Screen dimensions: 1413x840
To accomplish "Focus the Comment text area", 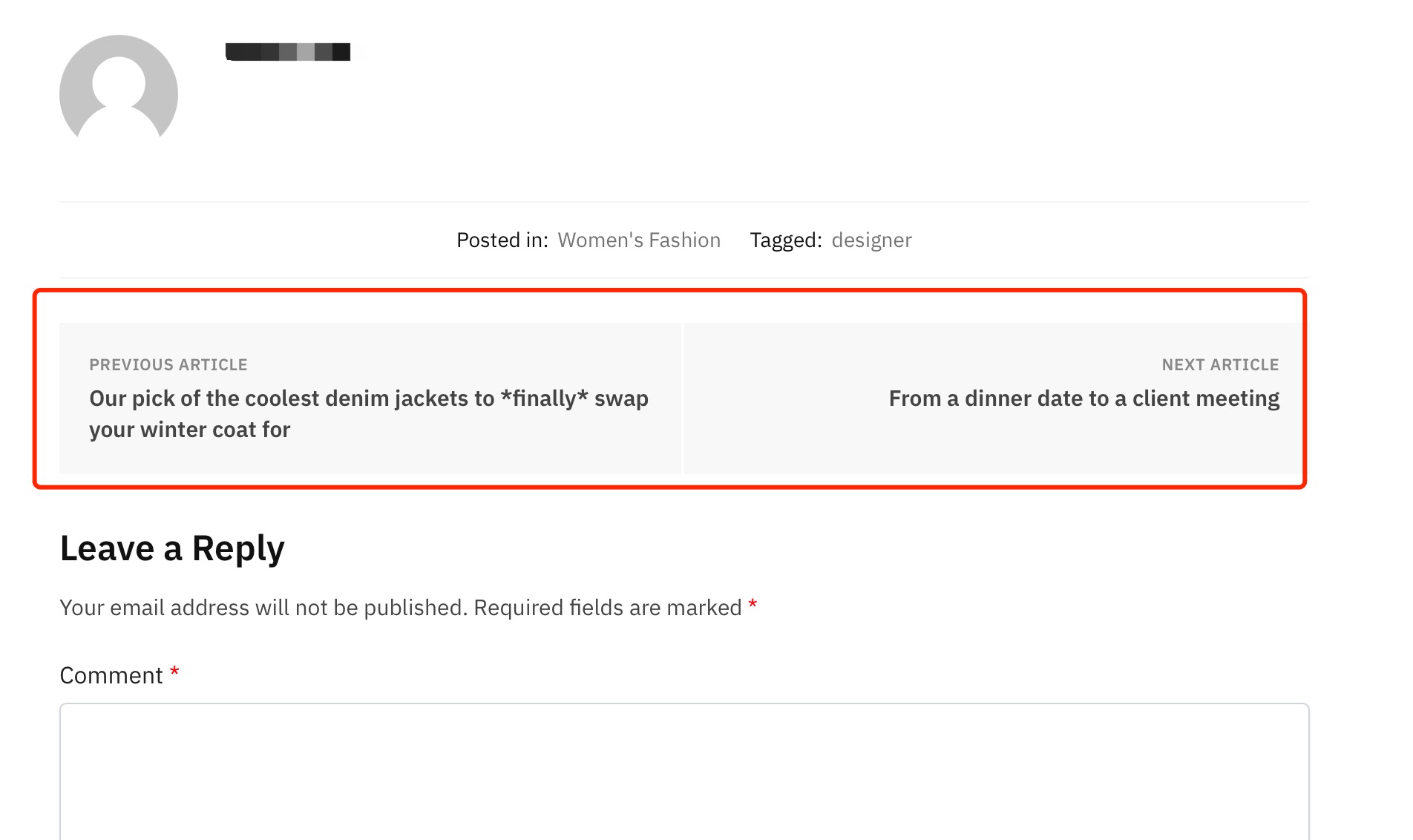I will 683,772.
